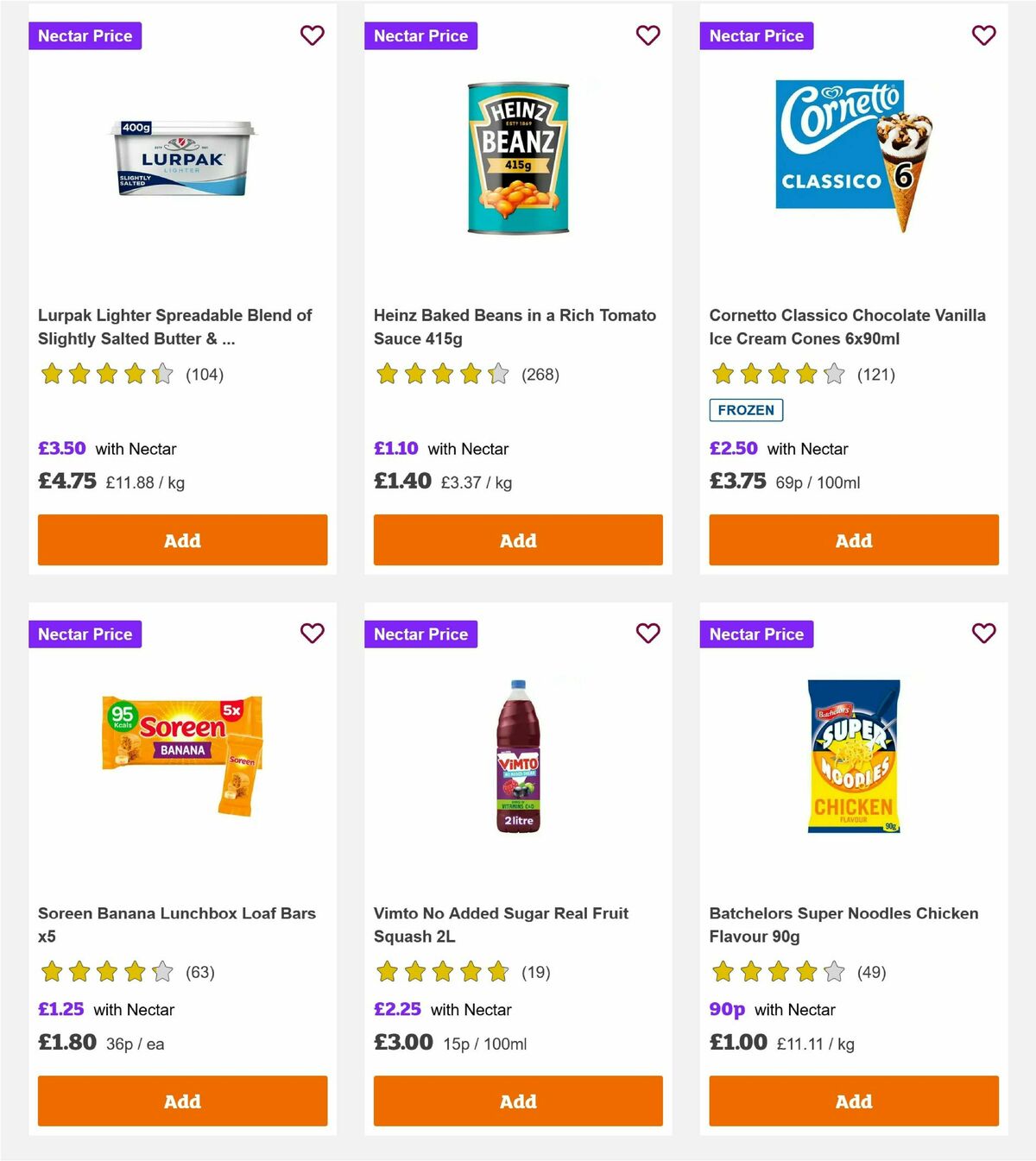Favourite the Lurpak Lighter Spreadable product
The image size is (1036, 1161).
(312, 35)
